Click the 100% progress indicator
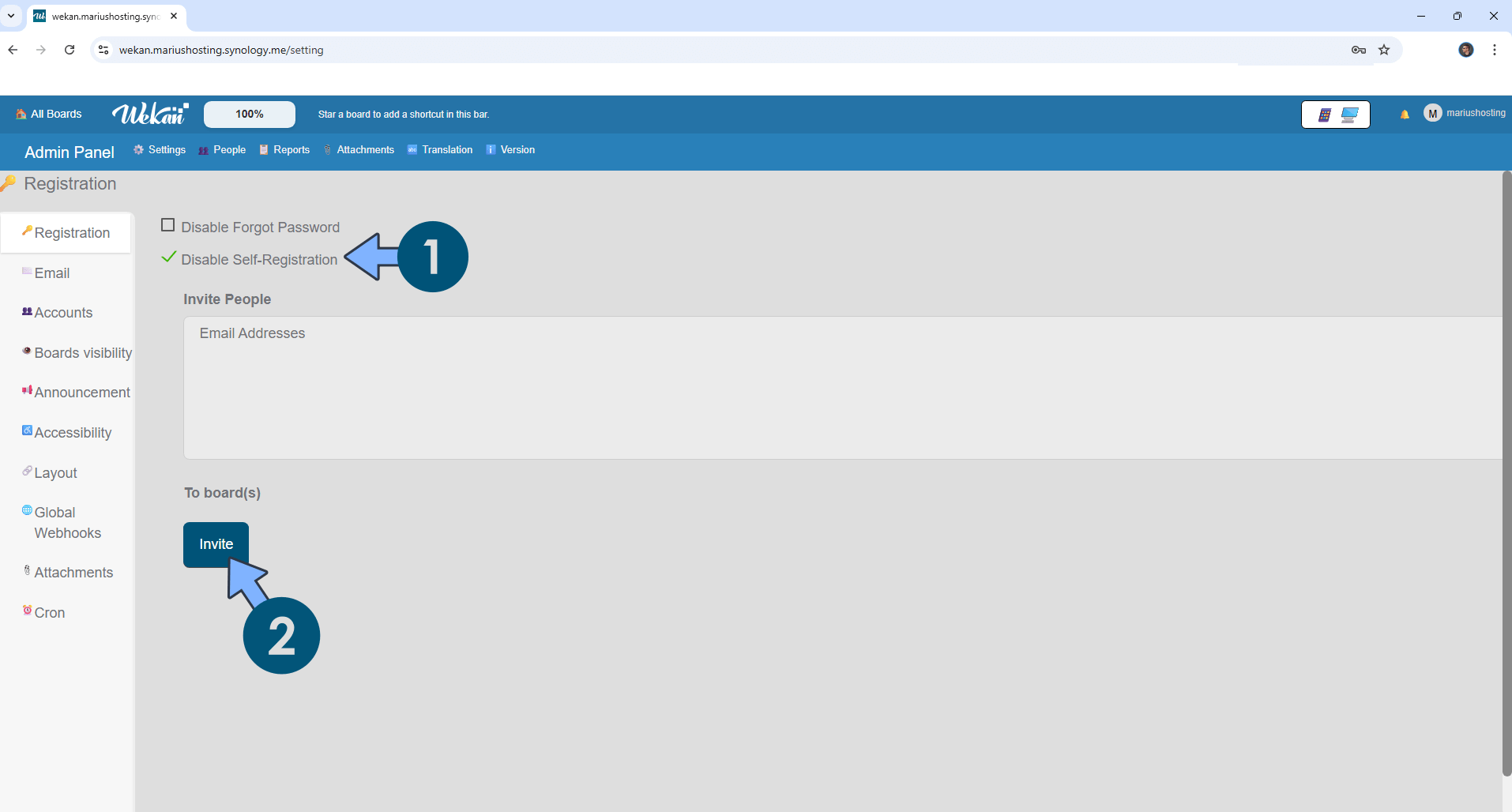This screenshot has width=1512, height=812. (x=249, y=114)
